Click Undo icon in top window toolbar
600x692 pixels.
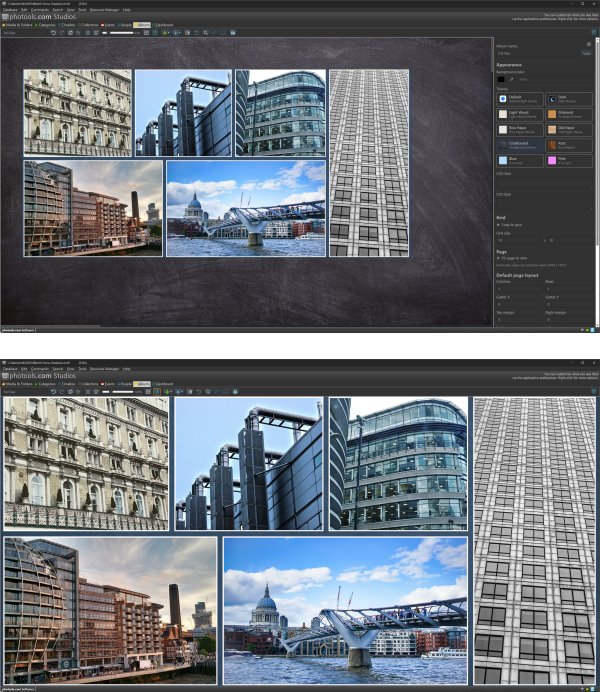coord(53,33)
